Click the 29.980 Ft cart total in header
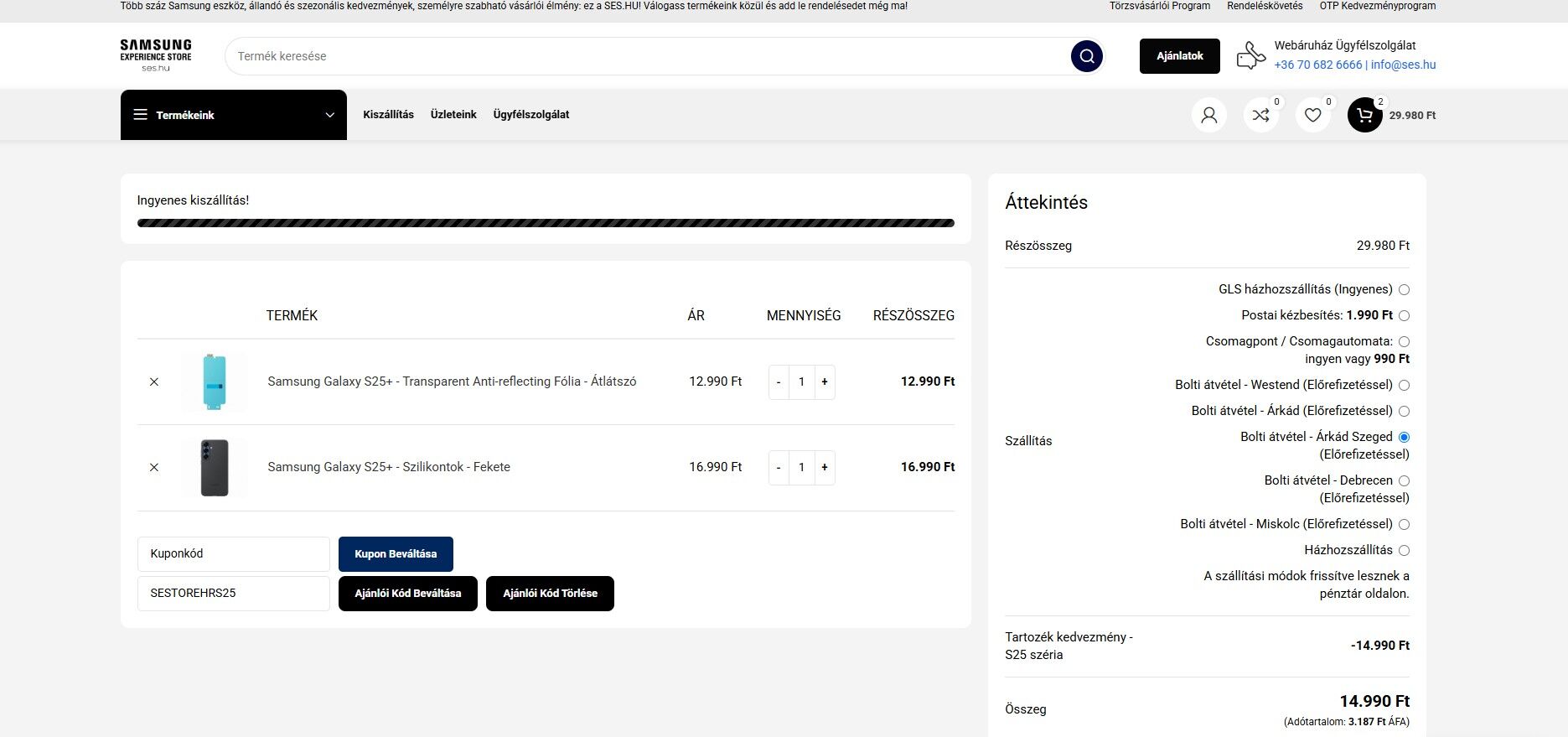 (x=1412, y=116)
